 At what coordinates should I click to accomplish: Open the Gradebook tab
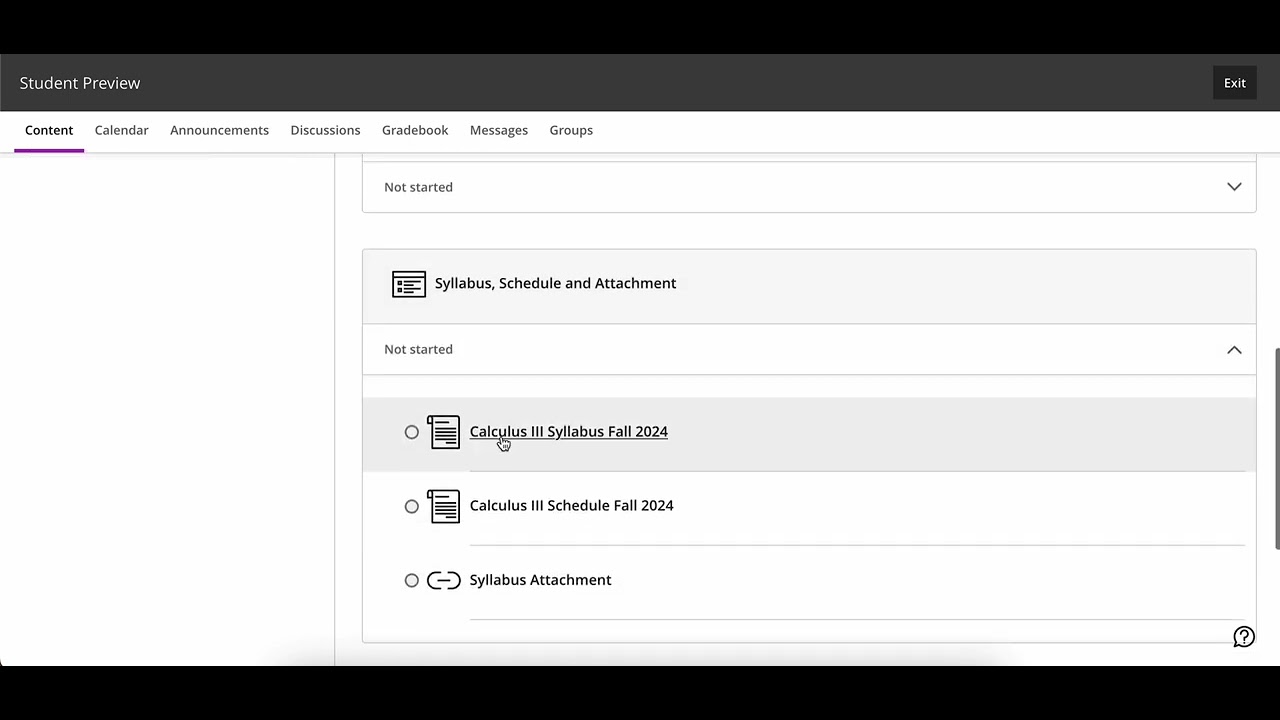(x=415, y=130)
